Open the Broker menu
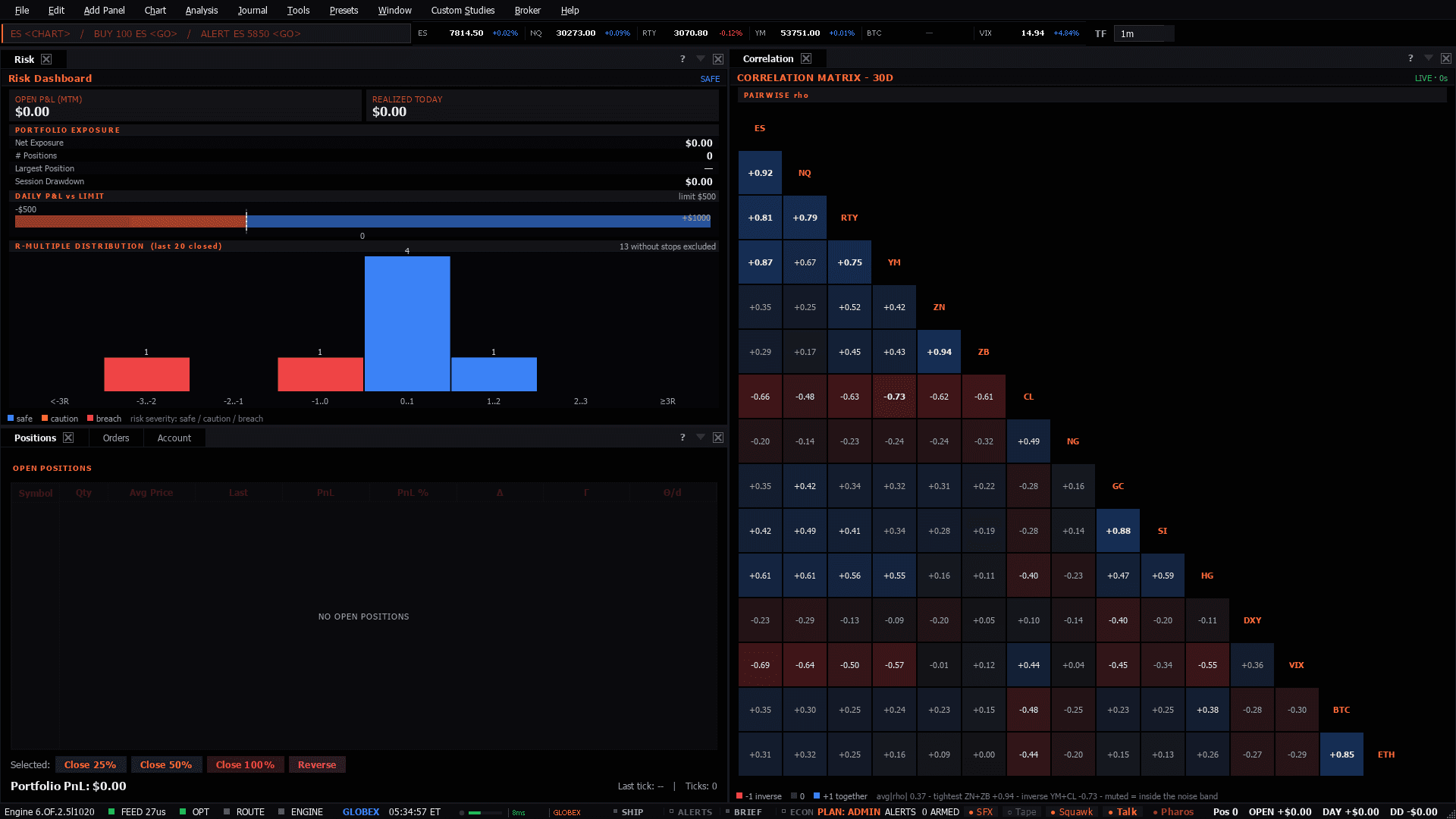Screen dimensions: 1456x819 [528, 11]
